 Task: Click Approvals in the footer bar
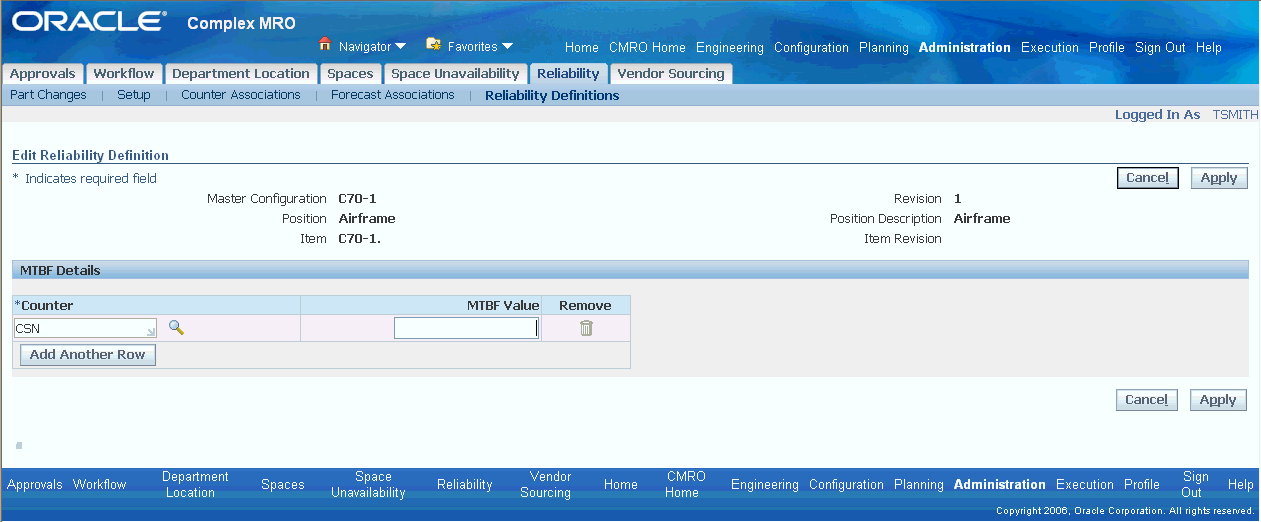[x=35, y=484]
